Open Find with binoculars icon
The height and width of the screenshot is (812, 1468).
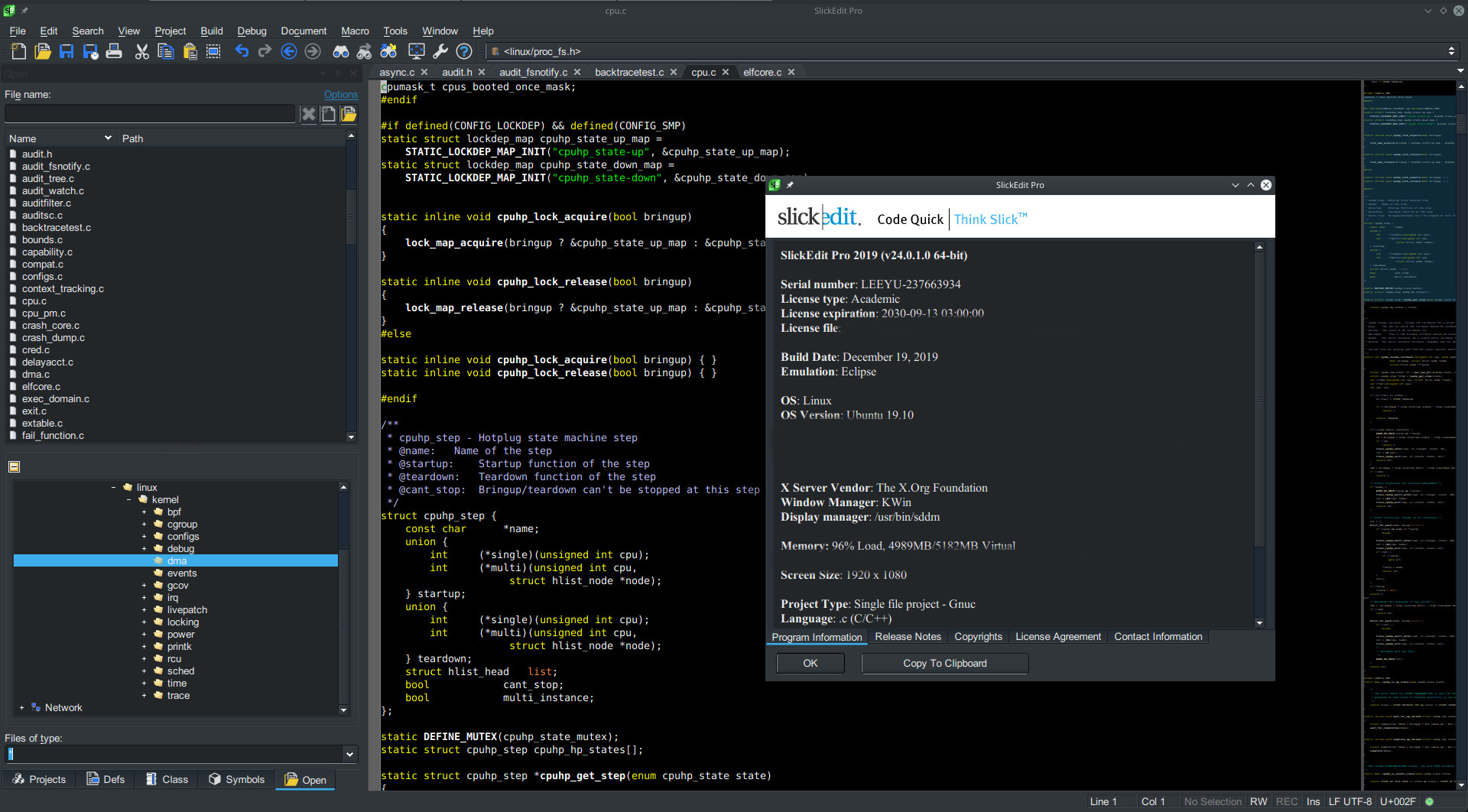[x=341, y=51]
